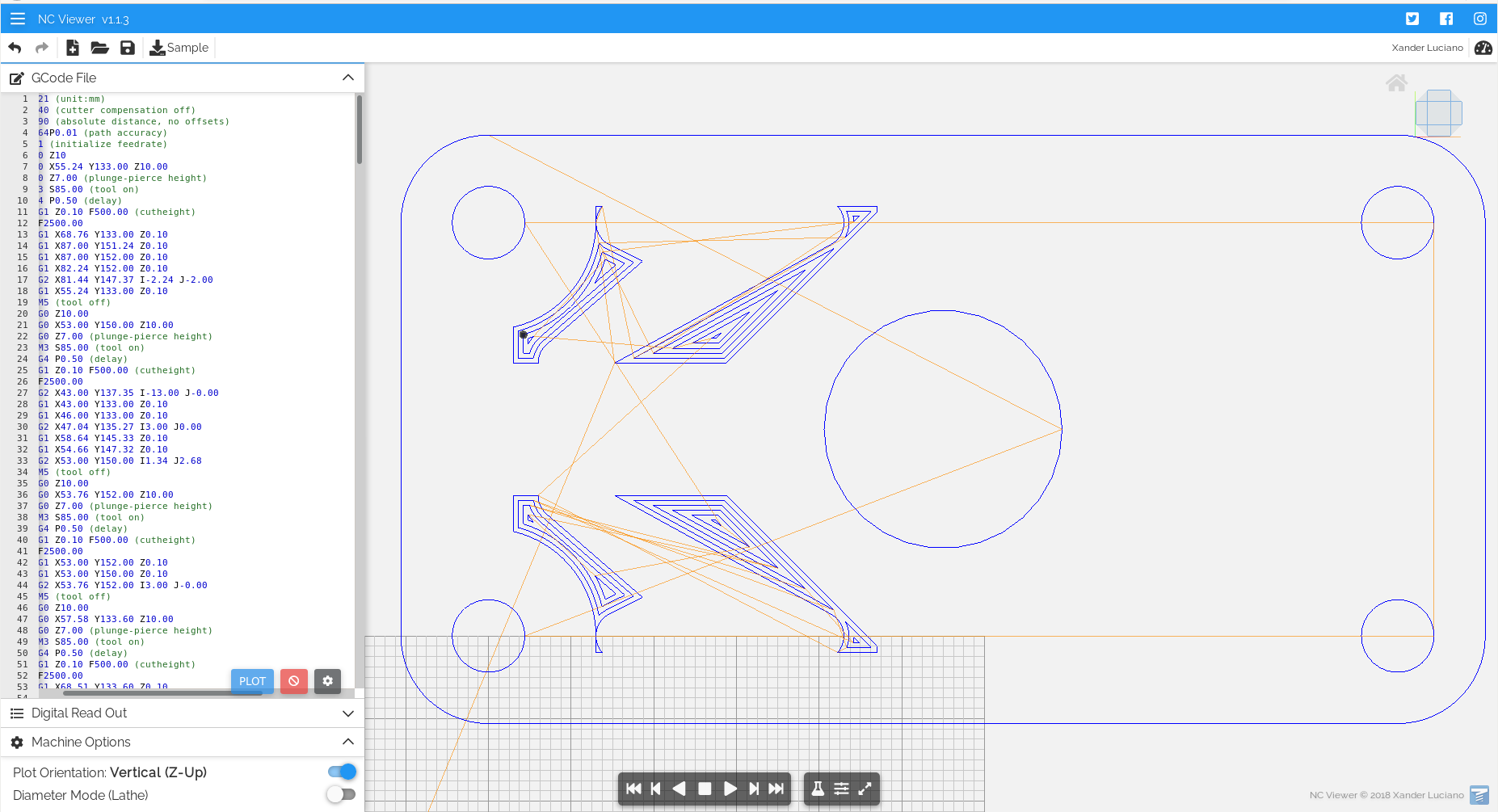This screenshot has height=812, width=1498.
Task: Click the vertical scrollbar of the gcode editor
Action: pyautogui.click(x=359, y=129)
